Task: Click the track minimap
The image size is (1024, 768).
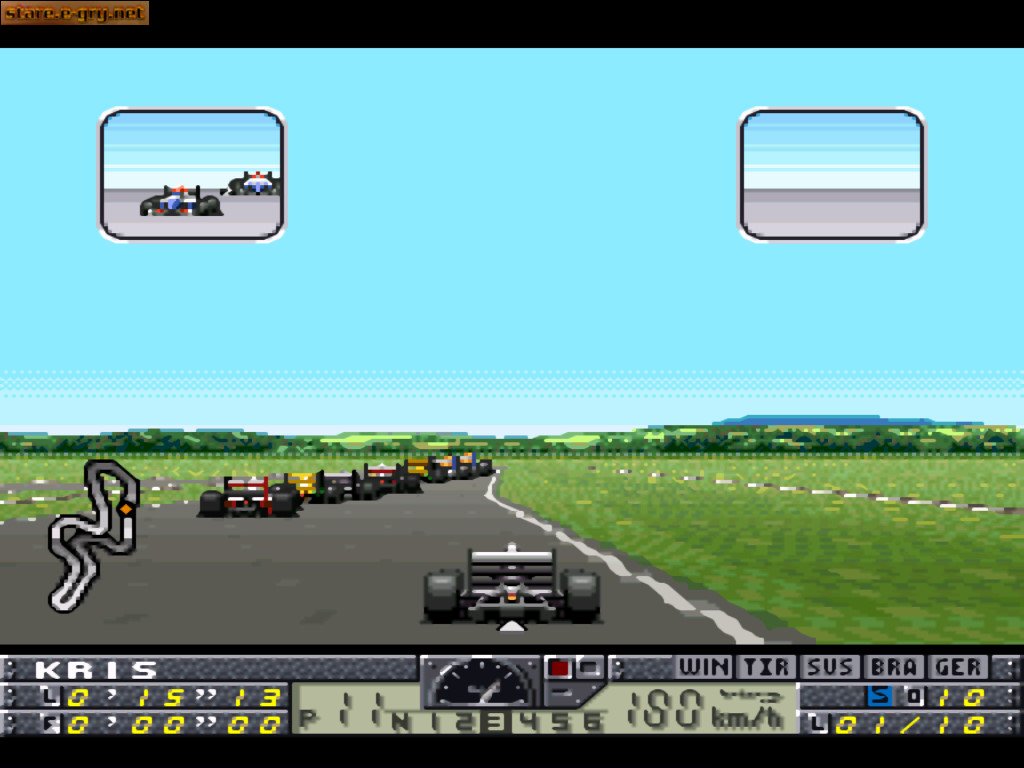Action: click(93, 536)
